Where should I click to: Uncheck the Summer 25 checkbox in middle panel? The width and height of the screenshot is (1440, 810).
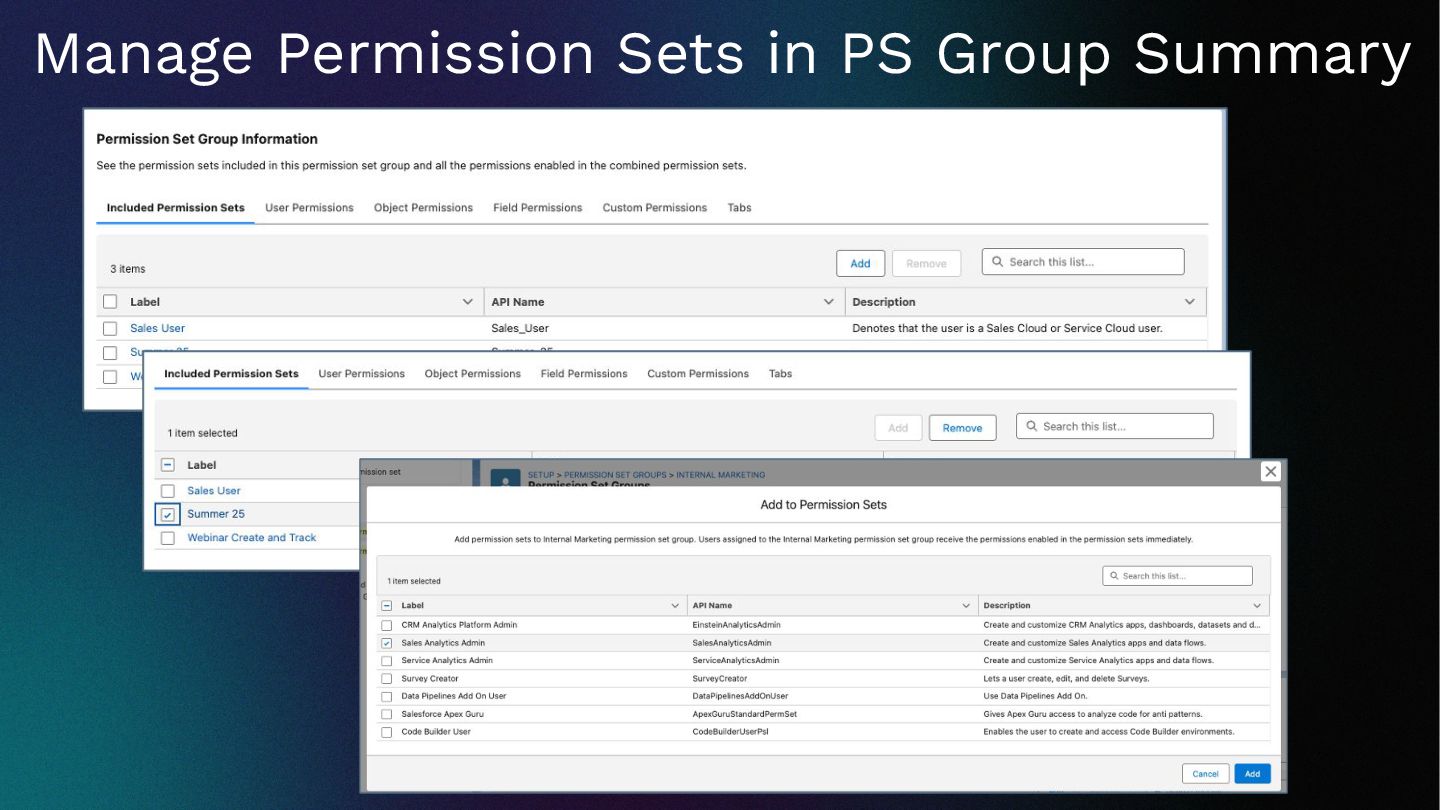point(167,514)
